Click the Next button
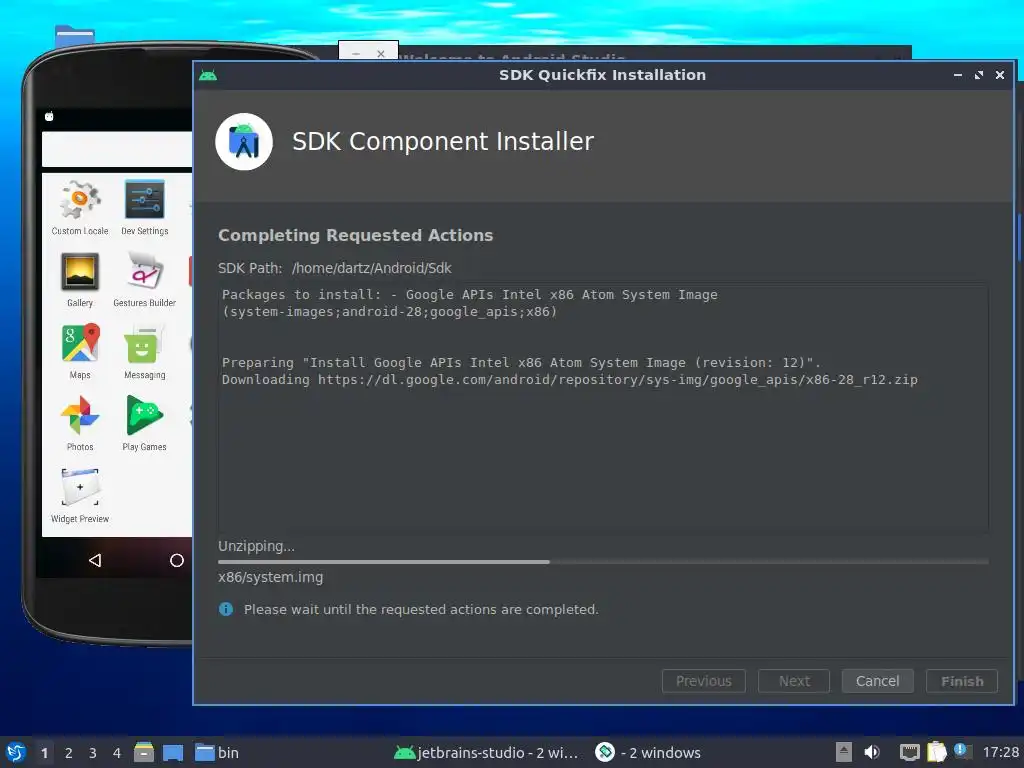Image resolution: width=1024 pixels, height=768 pixels. tap(793, 680)
